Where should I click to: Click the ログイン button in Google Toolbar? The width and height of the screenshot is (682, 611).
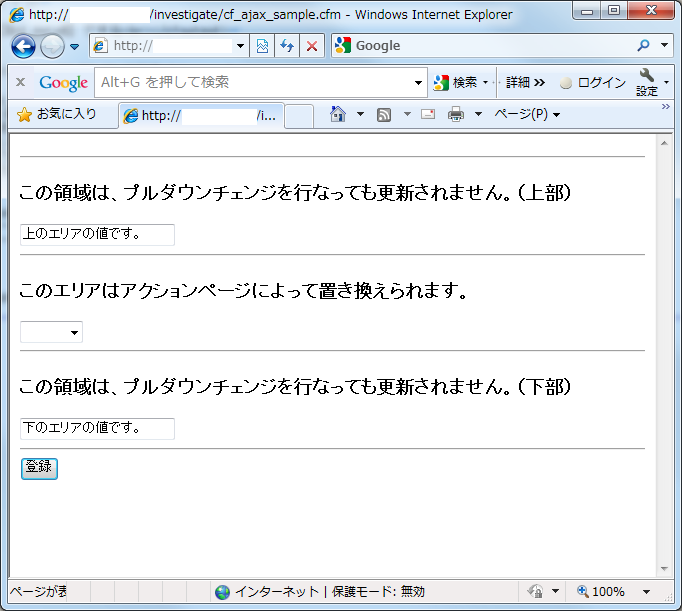(593, 83)
